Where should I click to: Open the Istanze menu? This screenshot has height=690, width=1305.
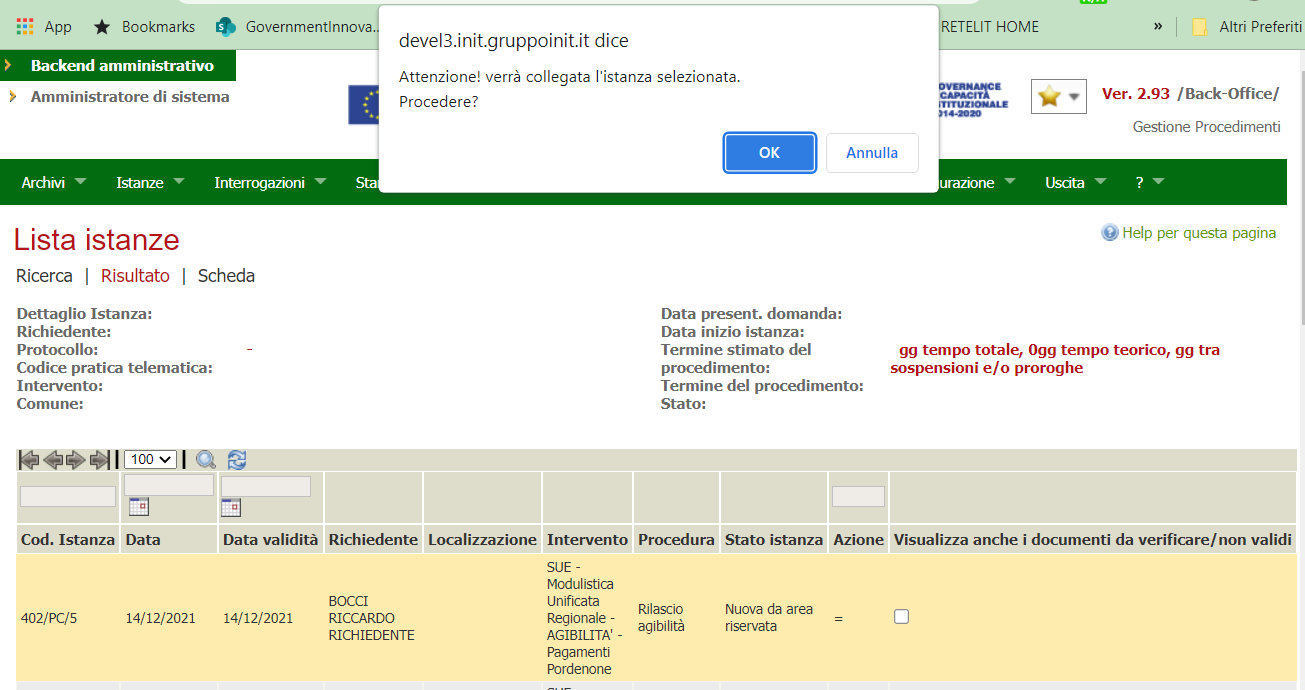pos(150,183)
